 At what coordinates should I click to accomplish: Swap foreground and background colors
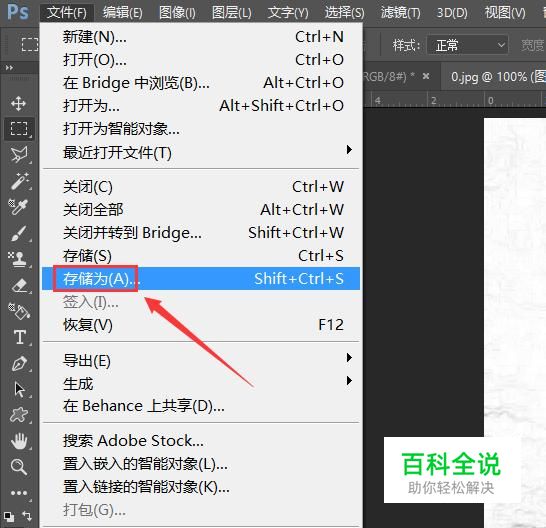click(x=26, y=515)
